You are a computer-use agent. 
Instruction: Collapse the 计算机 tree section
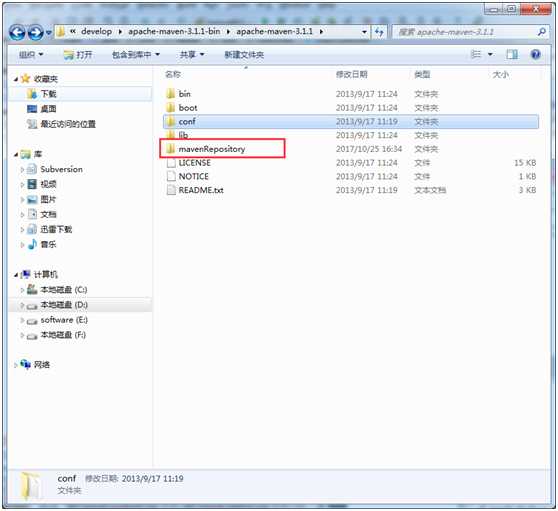click(16, 275)
